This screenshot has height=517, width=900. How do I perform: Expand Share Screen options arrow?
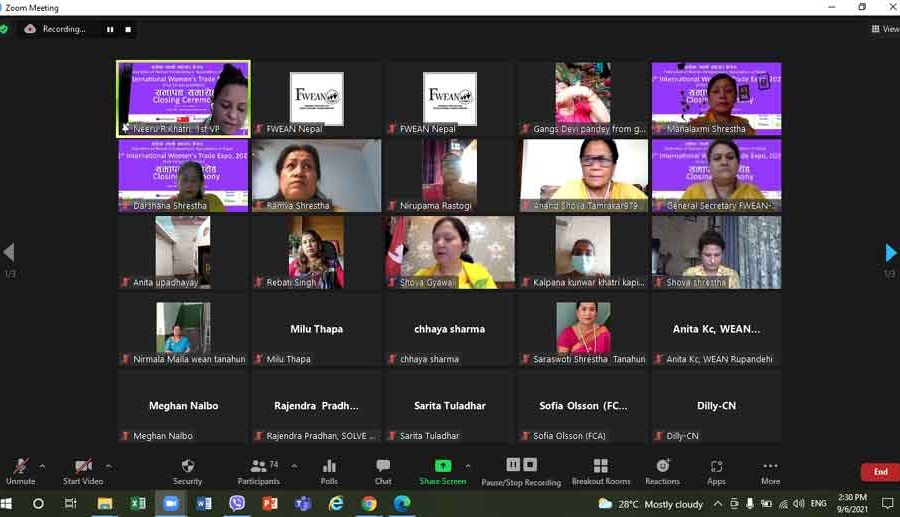(468, 465)
